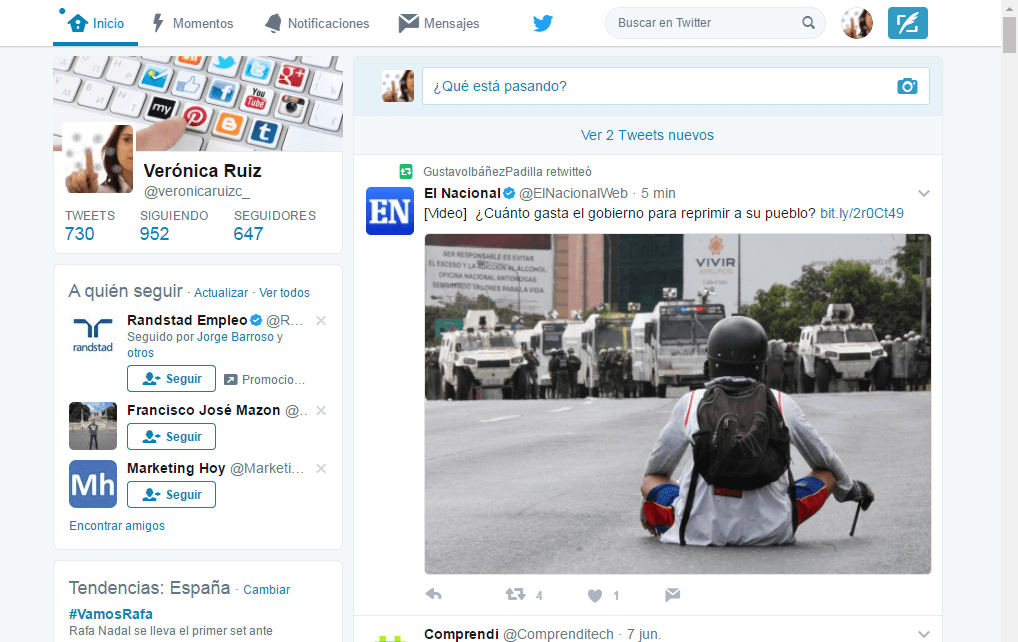Open the protest photo in the tweet
This screenshot has height=642, width=1018.
click(677, 404)
